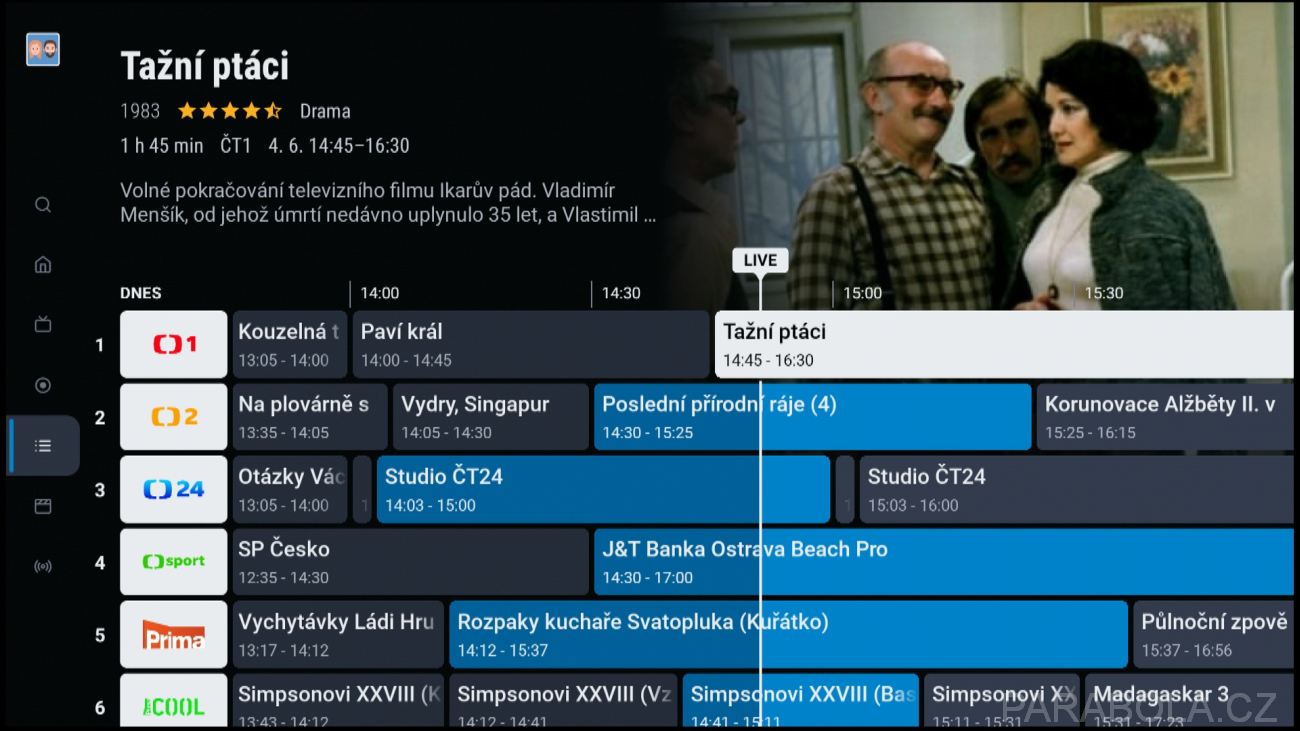Open Poslední přírodní ráje (4) program

(813, 417)
